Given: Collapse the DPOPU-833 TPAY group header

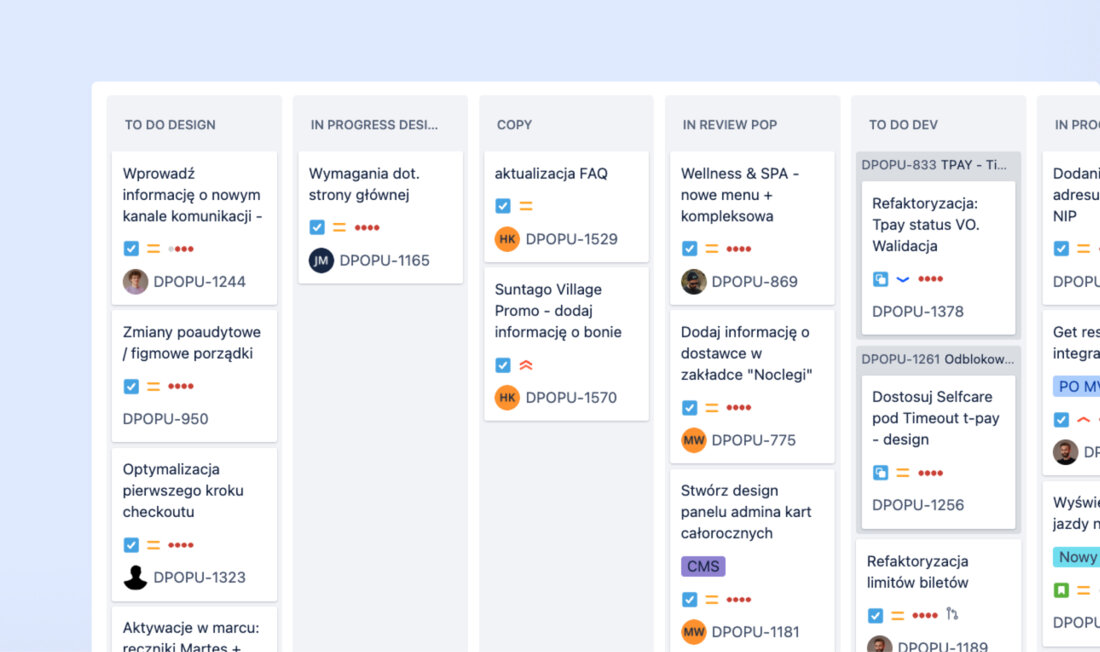Looking at the screenshot, I should tap(937, 165).
